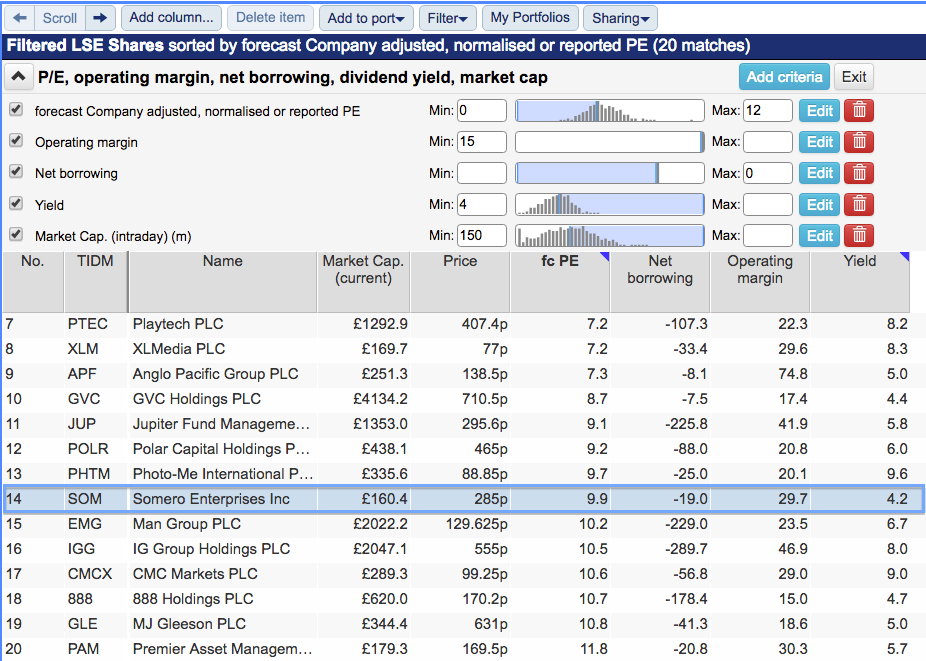The width and height of the screenshot is (926, 661).
Task: Click the Operating margin Min input field
Action: point(481,142)
